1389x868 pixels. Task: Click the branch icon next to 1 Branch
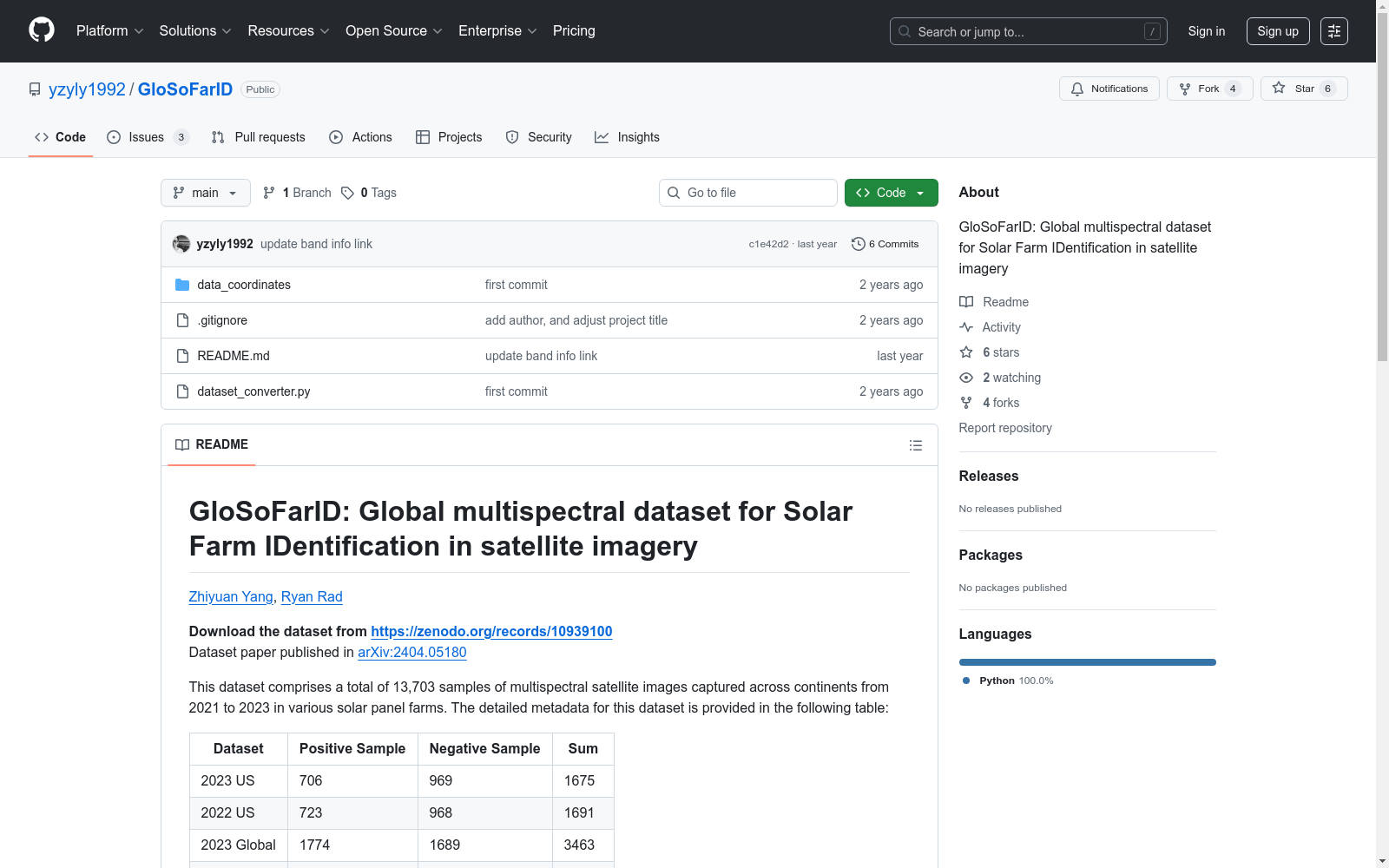pos(269,193)
